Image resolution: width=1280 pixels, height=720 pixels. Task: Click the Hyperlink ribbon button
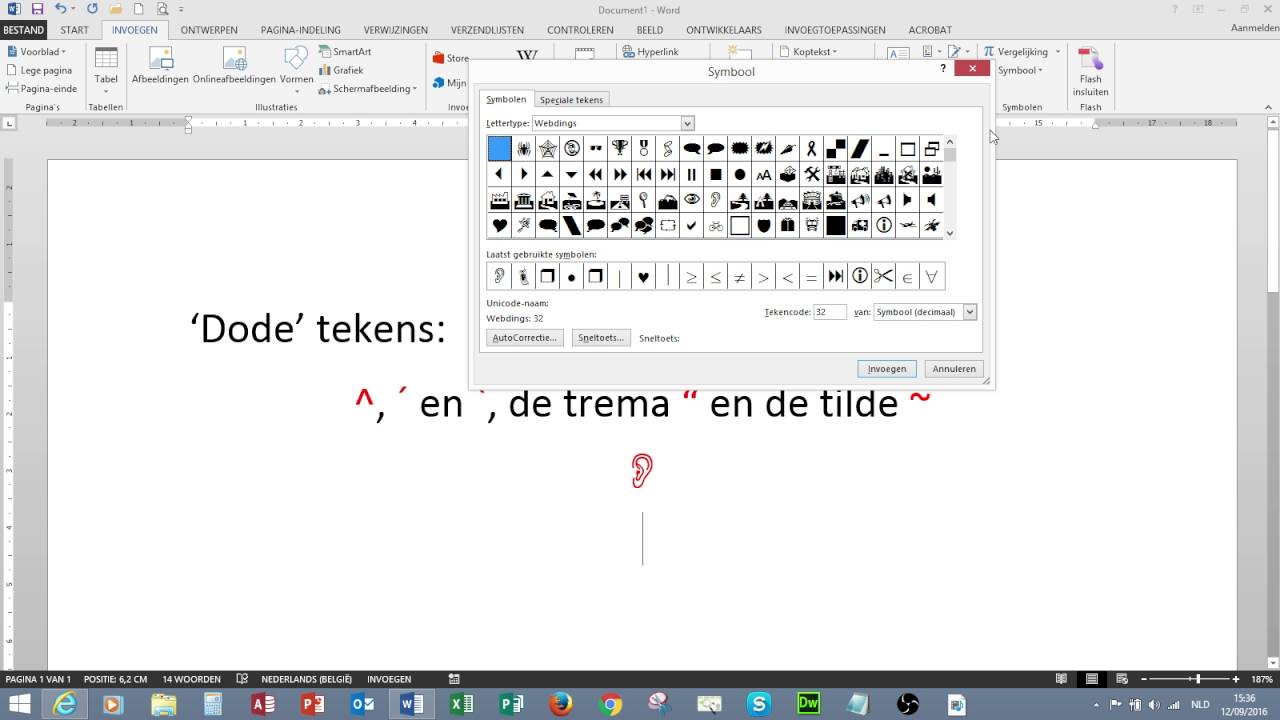point(650,51)
